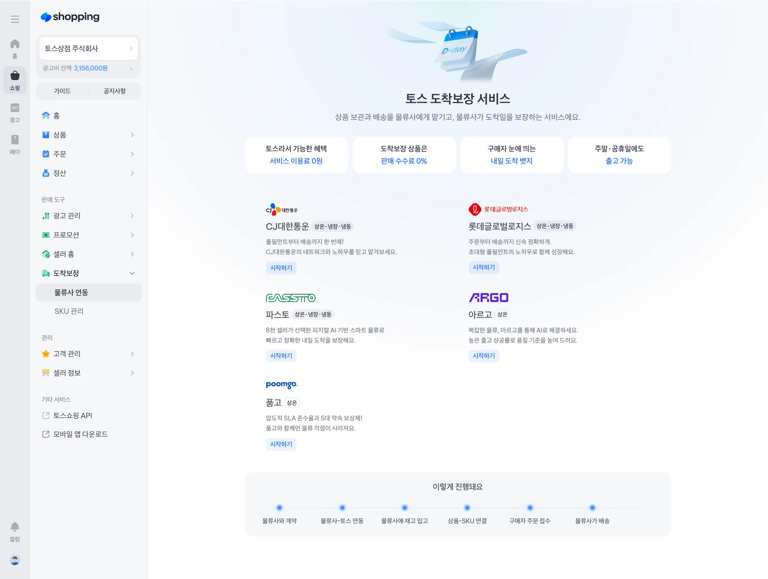The height and width of the screenshot is (579, 768).
Task: Open the user profile avatar
Action: tap(15, 560)
